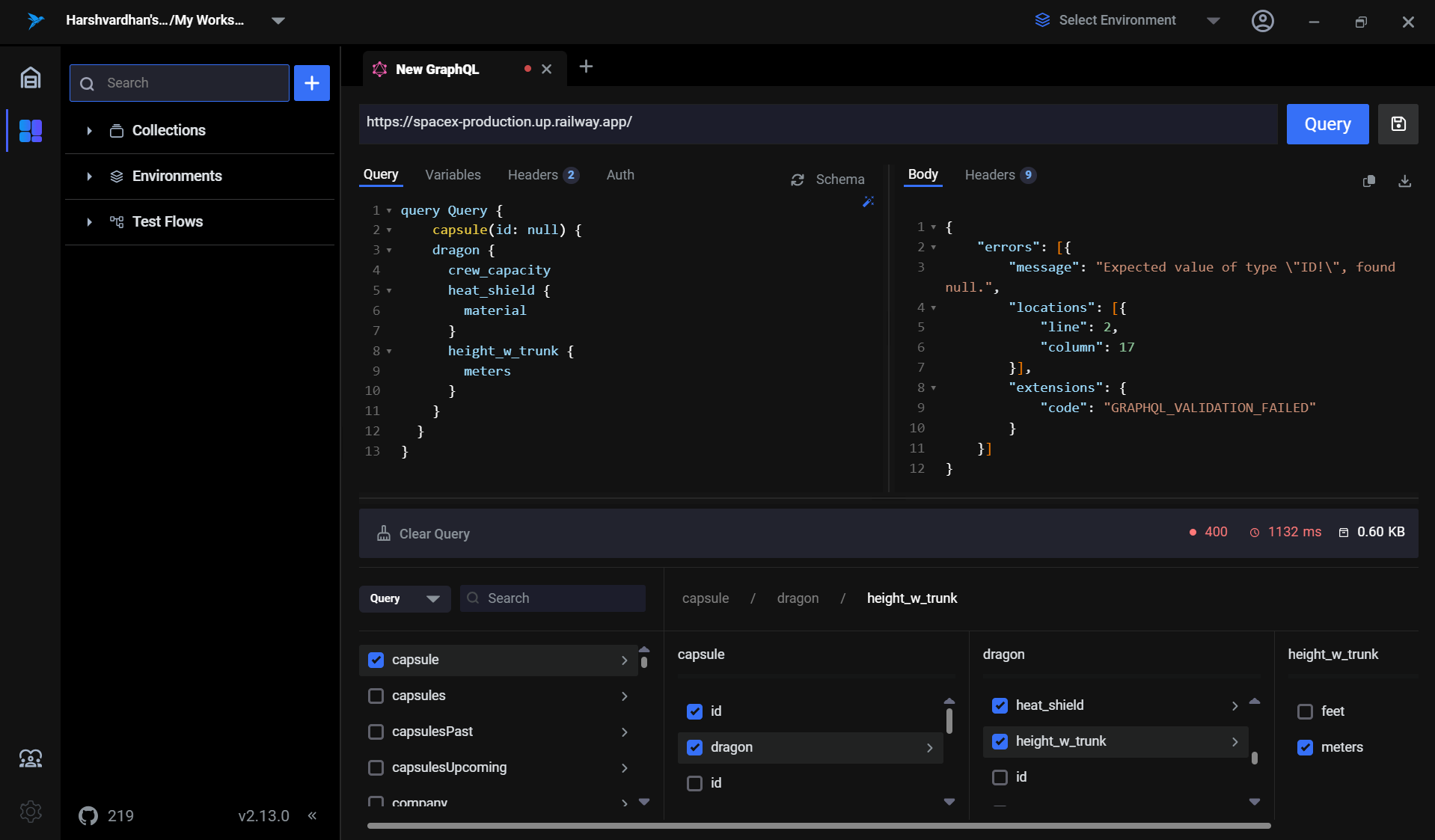Check the feet checkbox
The image size is (1435, 840).
(1306, 712)
